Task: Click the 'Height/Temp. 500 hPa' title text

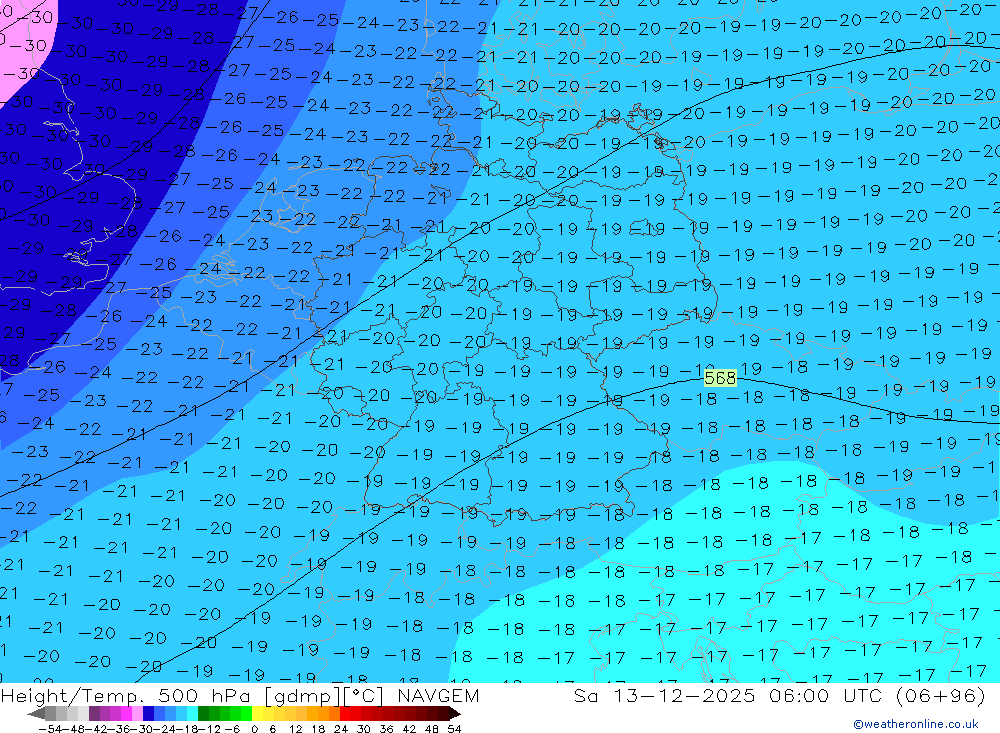Action: click(x=126, y=695)
